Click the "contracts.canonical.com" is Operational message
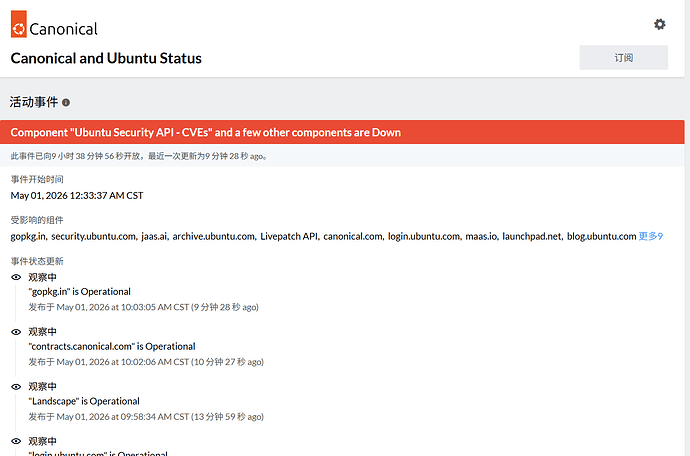Viewport: 690px width, 456px height. click(x=112, y=346)
